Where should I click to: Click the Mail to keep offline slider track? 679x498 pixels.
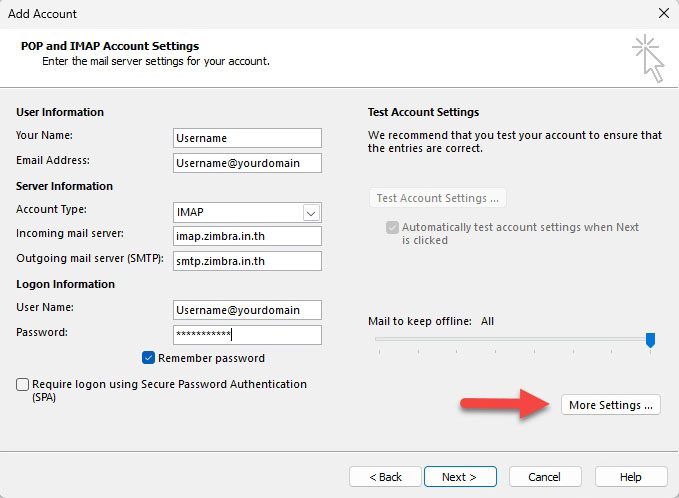510,340
